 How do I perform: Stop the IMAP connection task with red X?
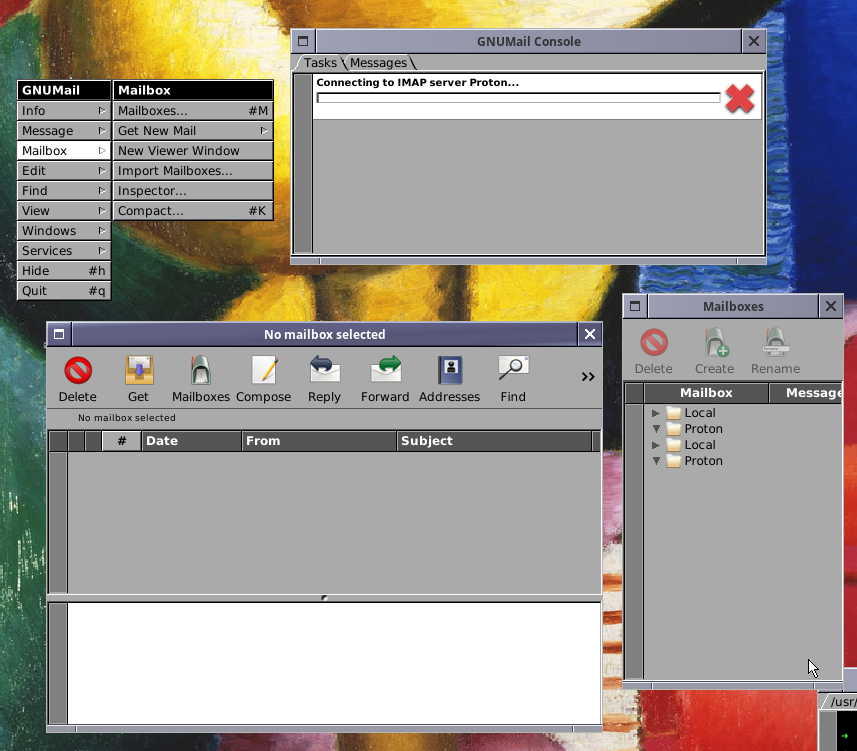click(739, 98)
